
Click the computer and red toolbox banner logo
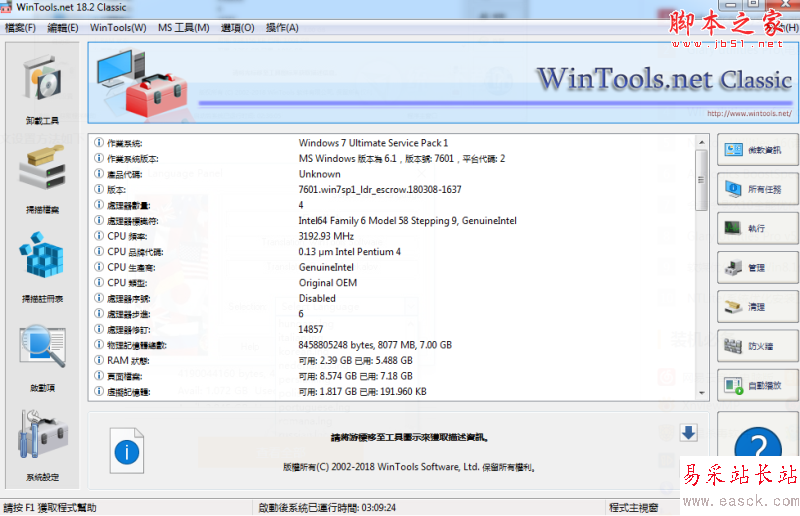(x=142, y=83)
